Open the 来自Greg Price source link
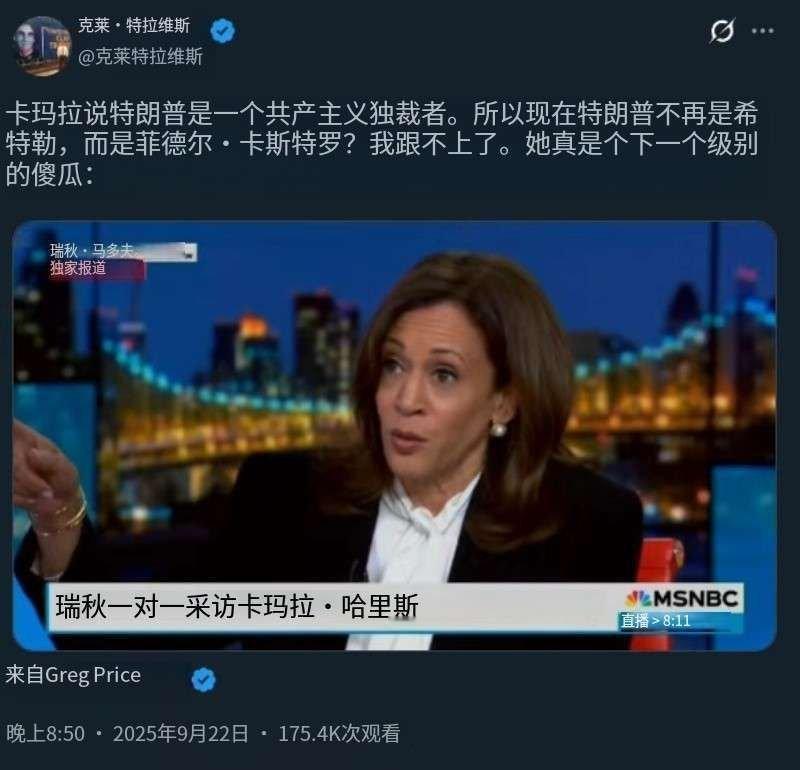 (x=73, y=675)
